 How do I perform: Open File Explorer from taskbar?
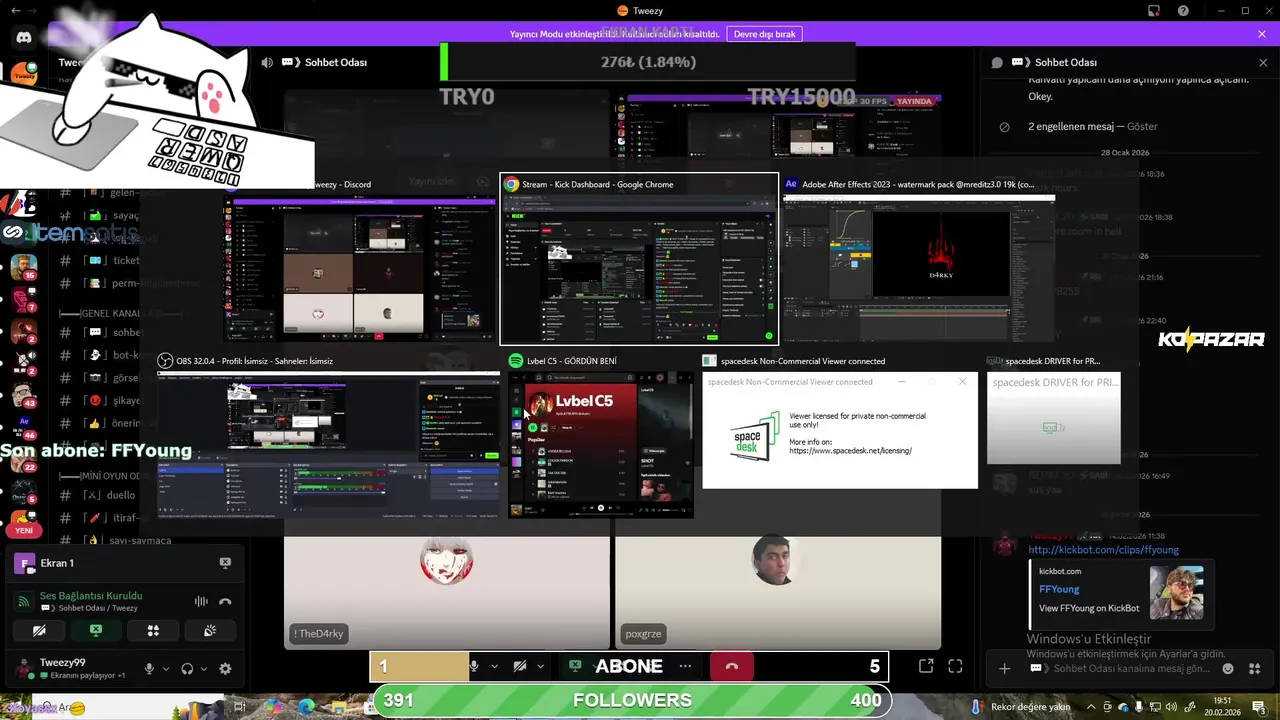(x=339, y=706)
